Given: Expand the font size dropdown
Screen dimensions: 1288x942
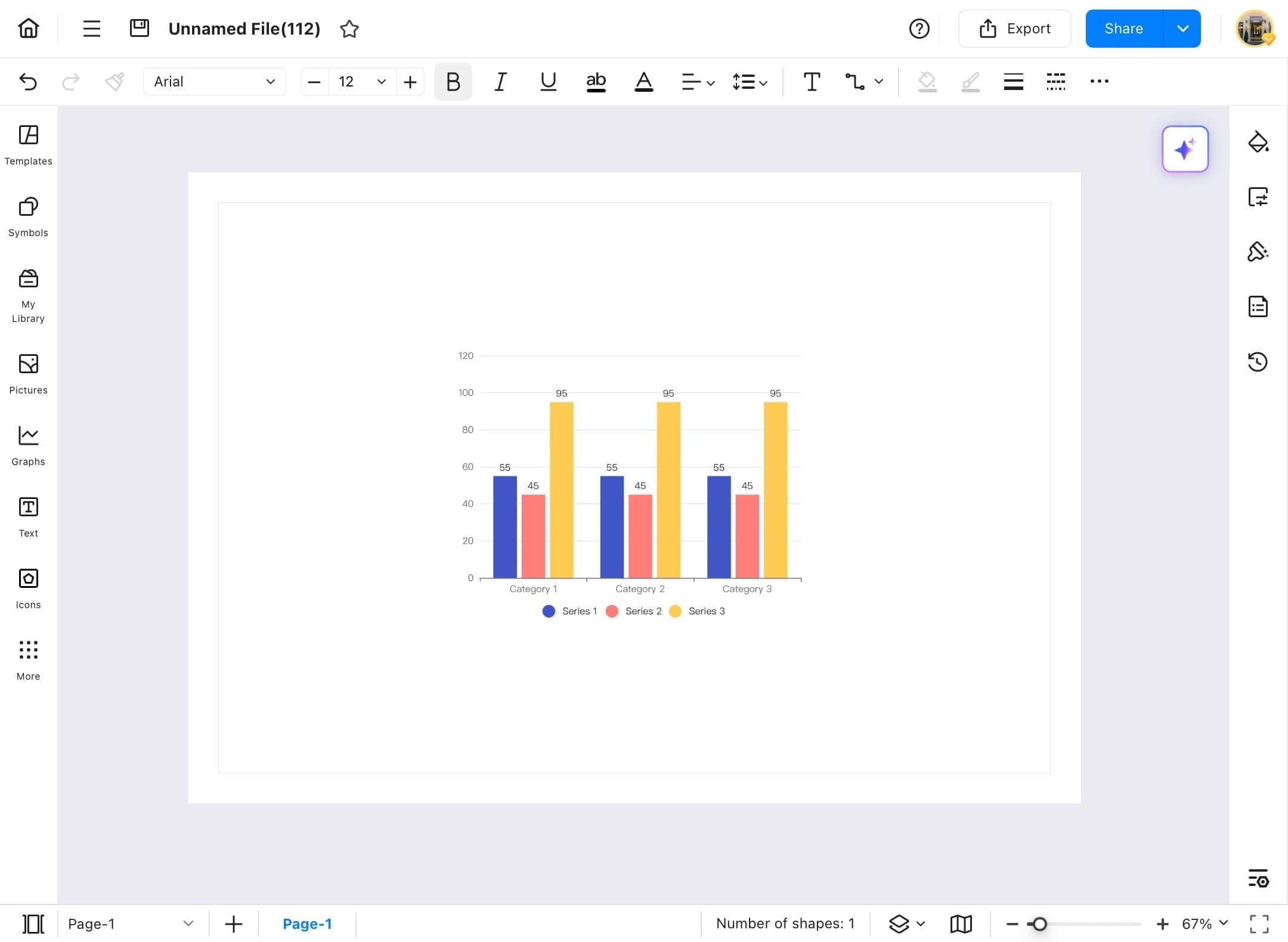Looking at the screenshot, I should 380,82.
